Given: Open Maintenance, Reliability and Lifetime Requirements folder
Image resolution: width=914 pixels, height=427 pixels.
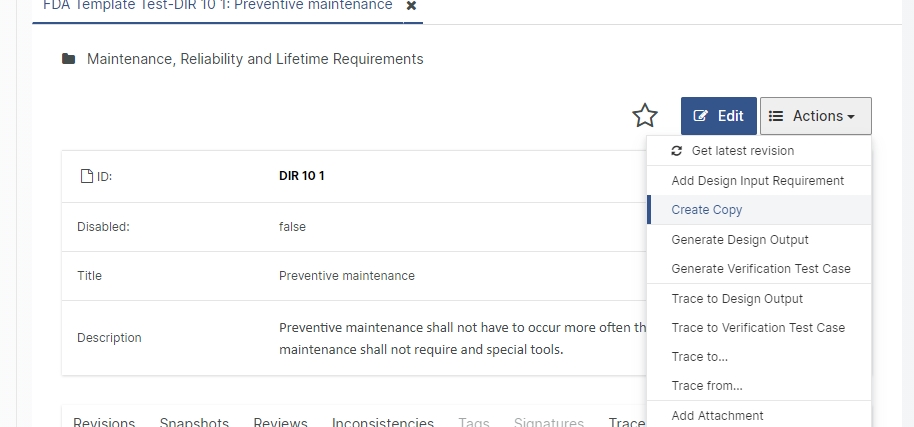Looking at the screenshot, I should tap(255, 60).
